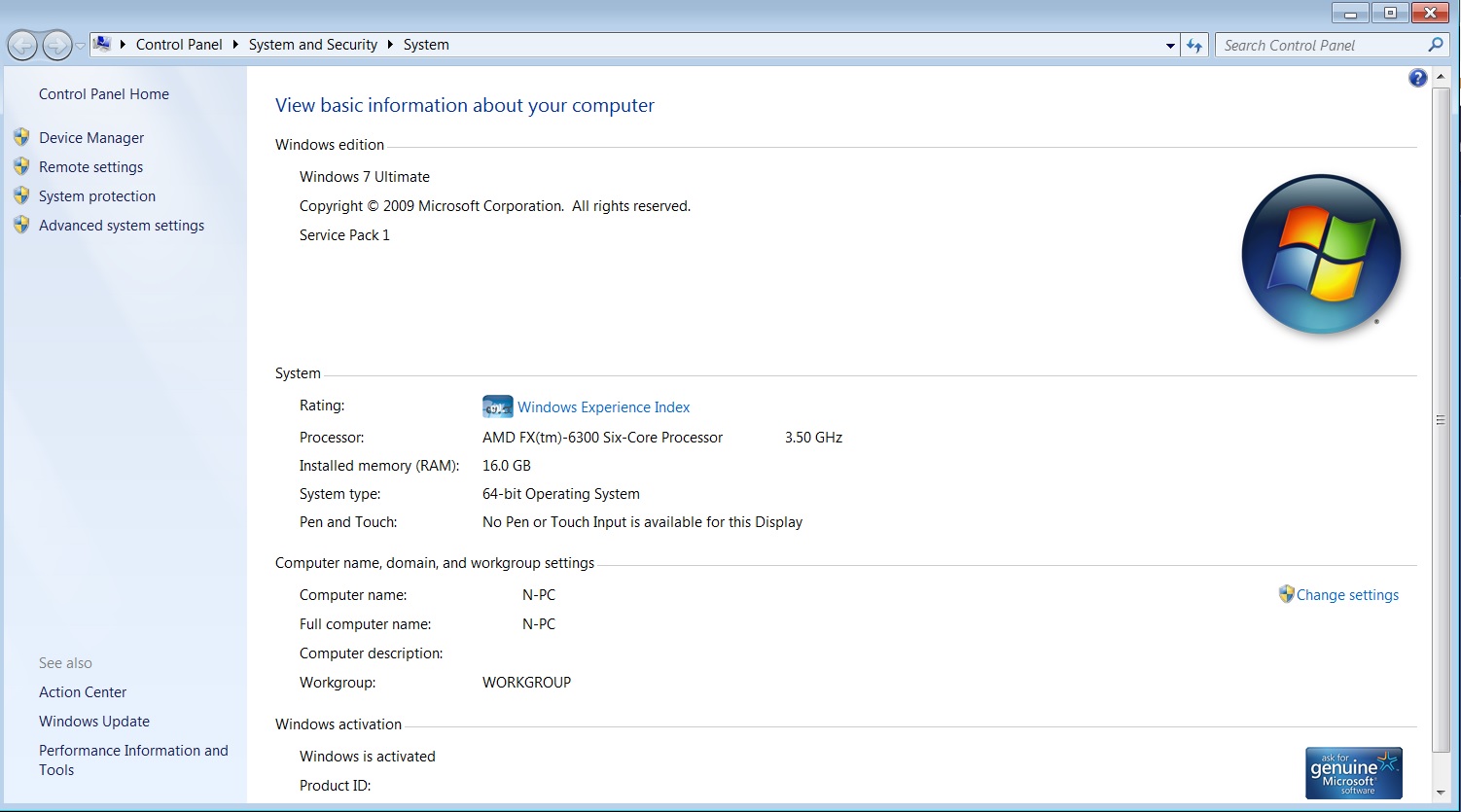Click the computer icon in address bar
Viewport: 1461px width, 812px height.
102,44
